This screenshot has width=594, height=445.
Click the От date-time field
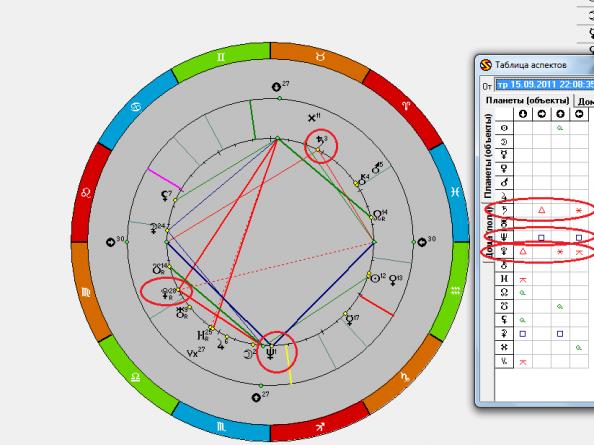coord(544,84)
